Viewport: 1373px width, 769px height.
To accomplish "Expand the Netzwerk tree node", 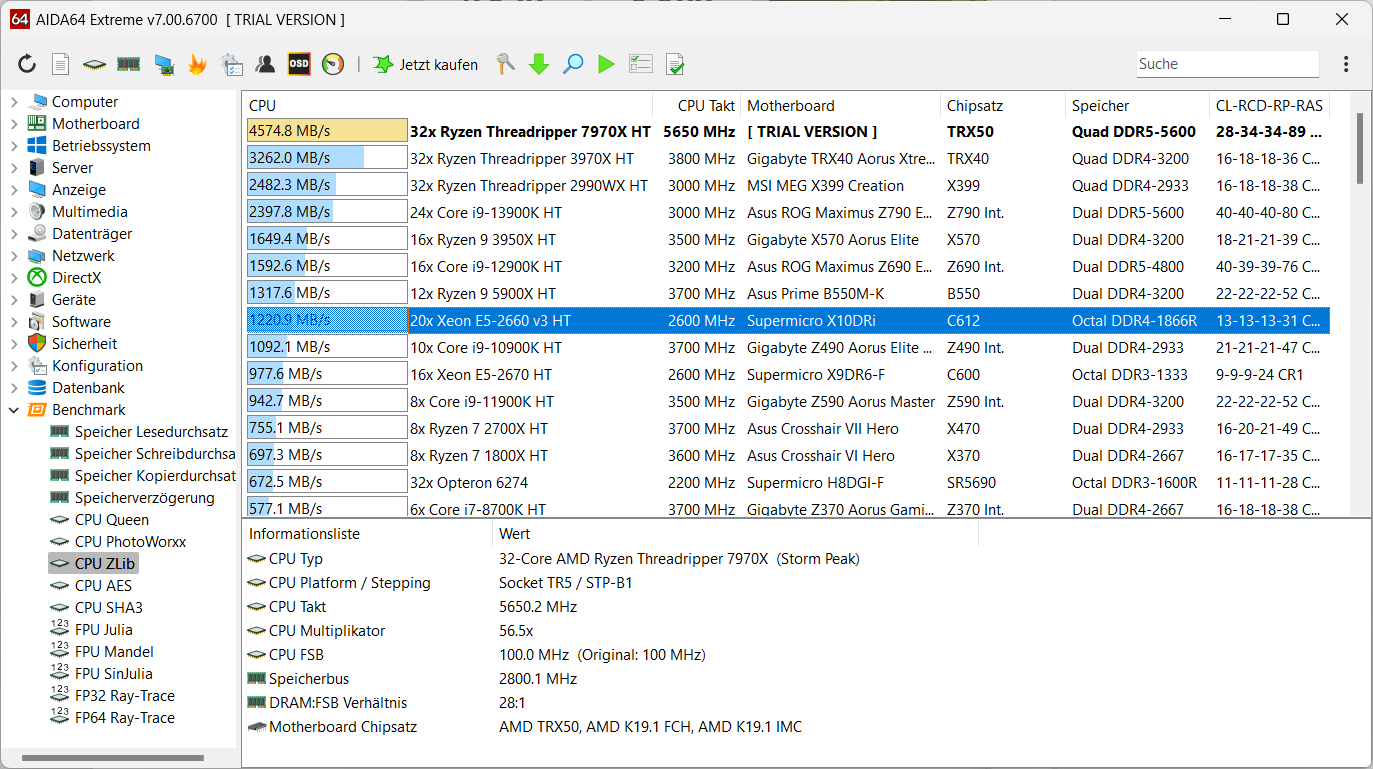I will (14, 256).
